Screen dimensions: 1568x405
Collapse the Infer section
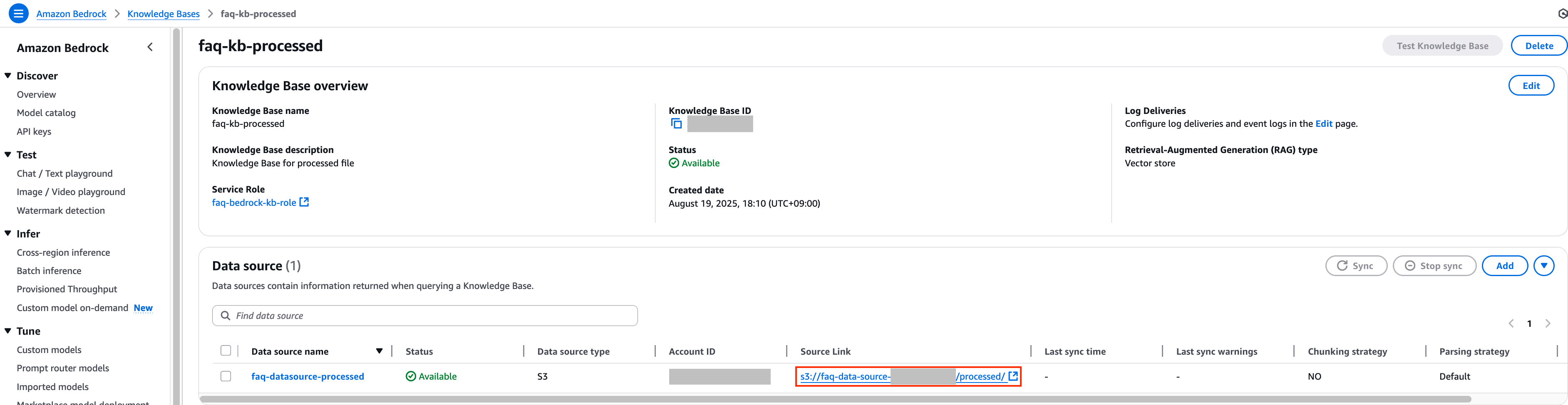tap(8, 234)
